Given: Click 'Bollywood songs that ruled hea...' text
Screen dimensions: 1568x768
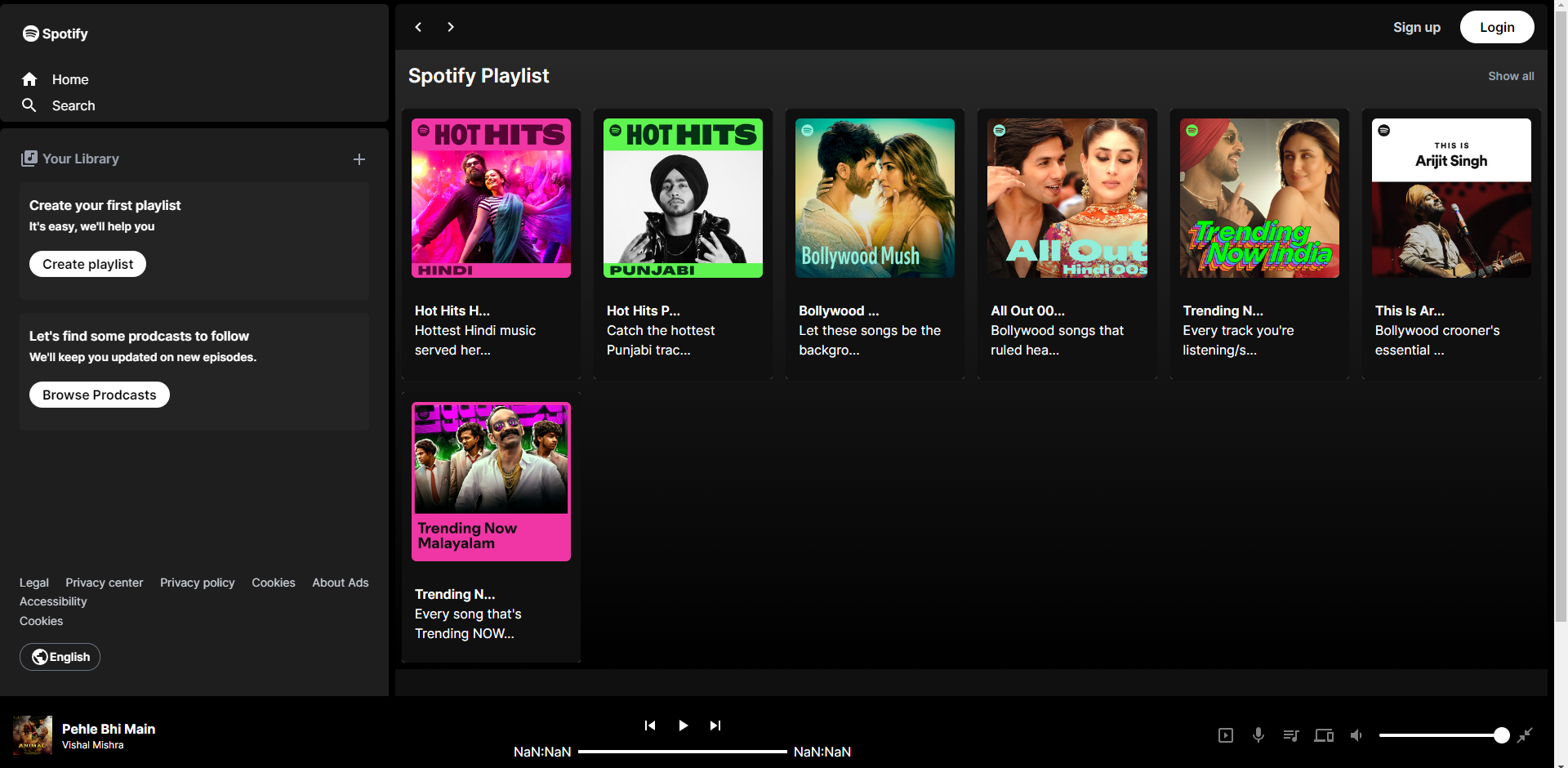Looking at the screenshot, I should point(1058,340).
